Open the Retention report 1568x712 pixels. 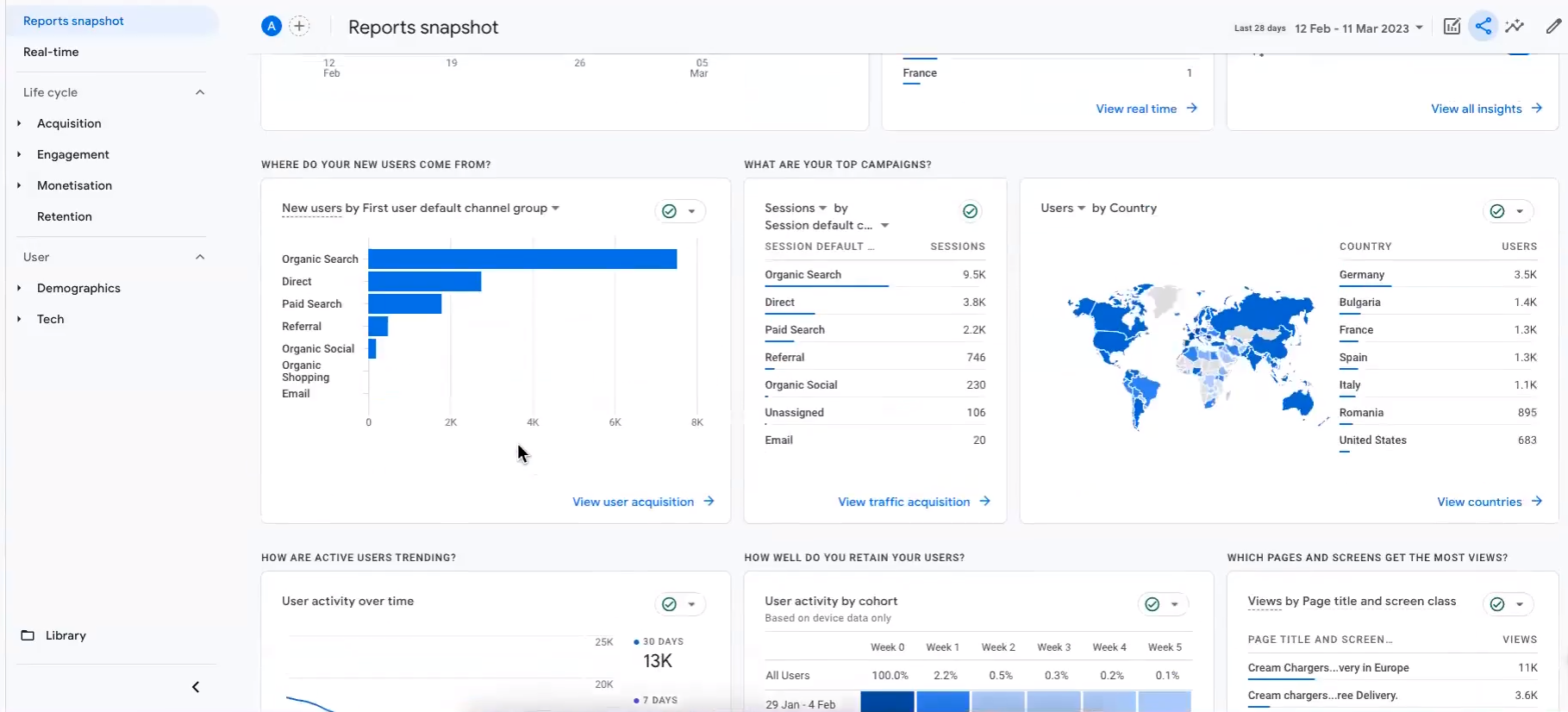tap(65, 216)
